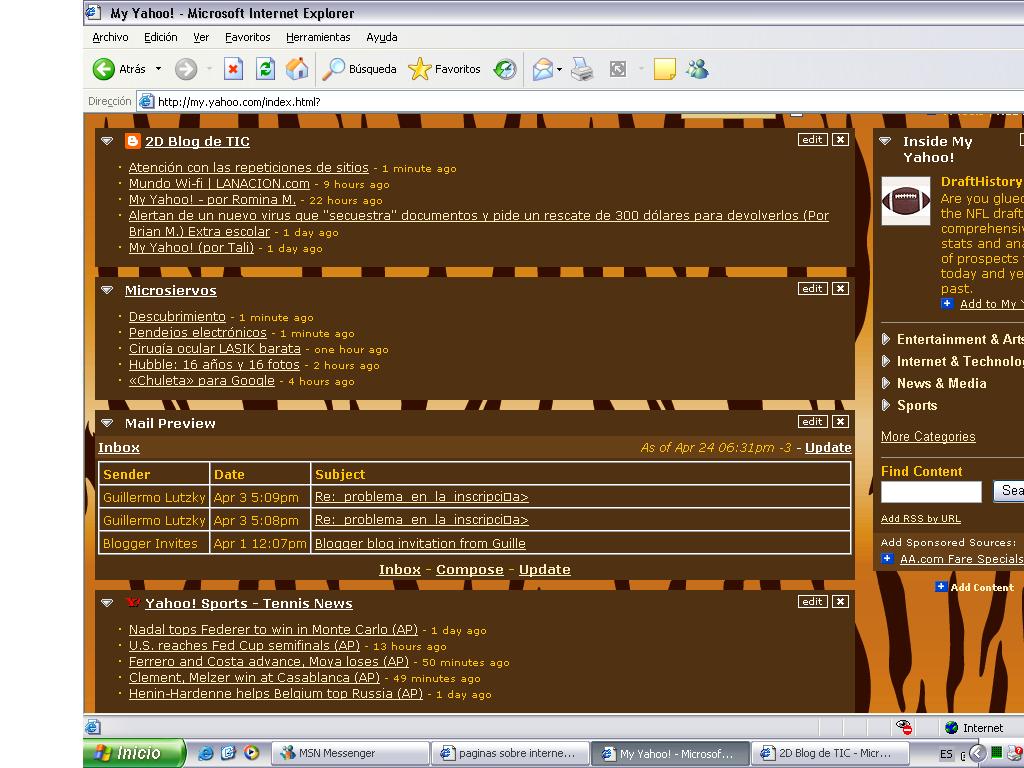Click the Forward navigation arrow
This screenshot has height=768, width=1024.
[x=186, y=69]
